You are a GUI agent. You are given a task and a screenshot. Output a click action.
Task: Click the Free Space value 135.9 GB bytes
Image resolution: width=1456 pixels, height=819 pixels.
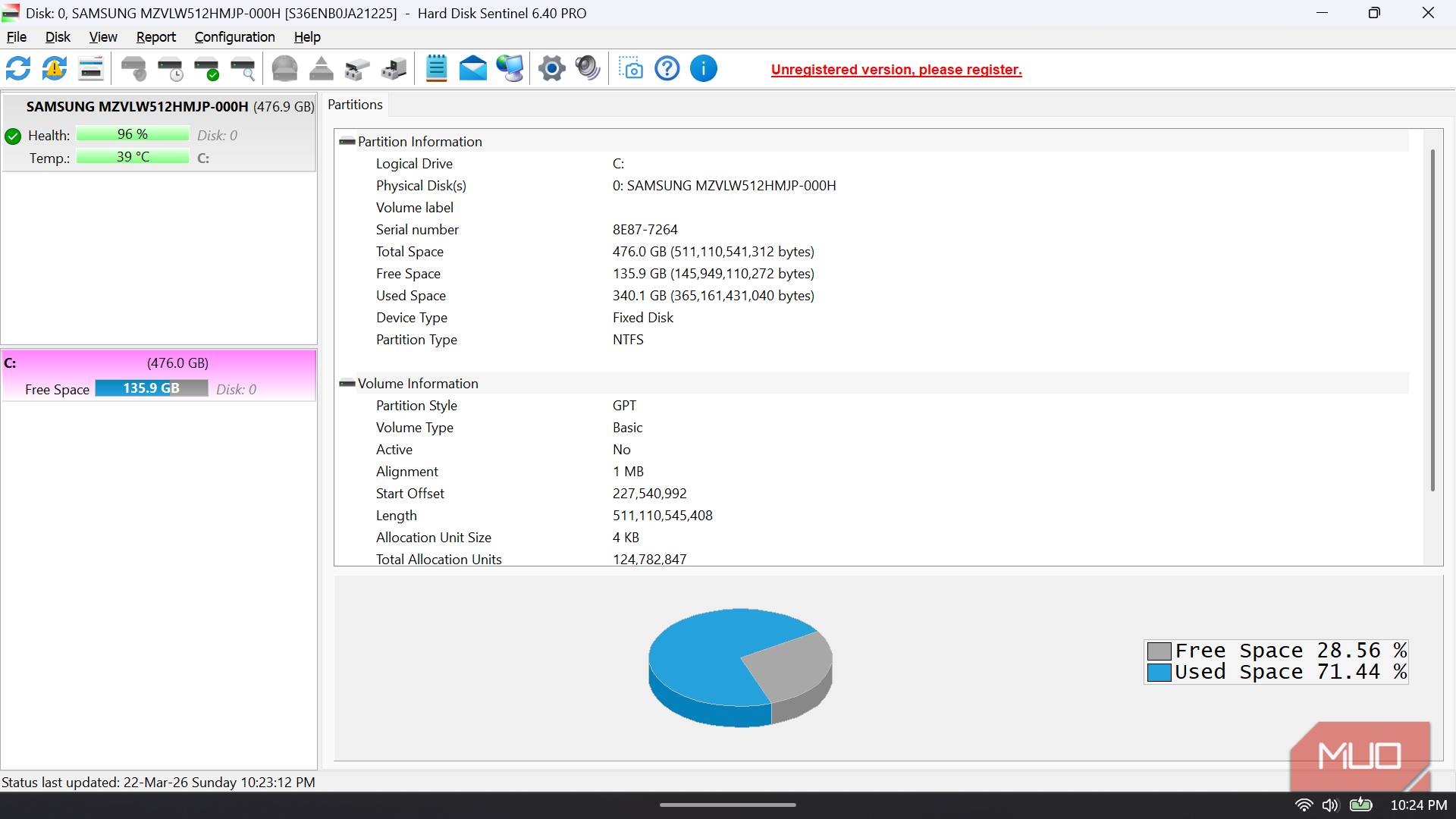pos(714,274)
